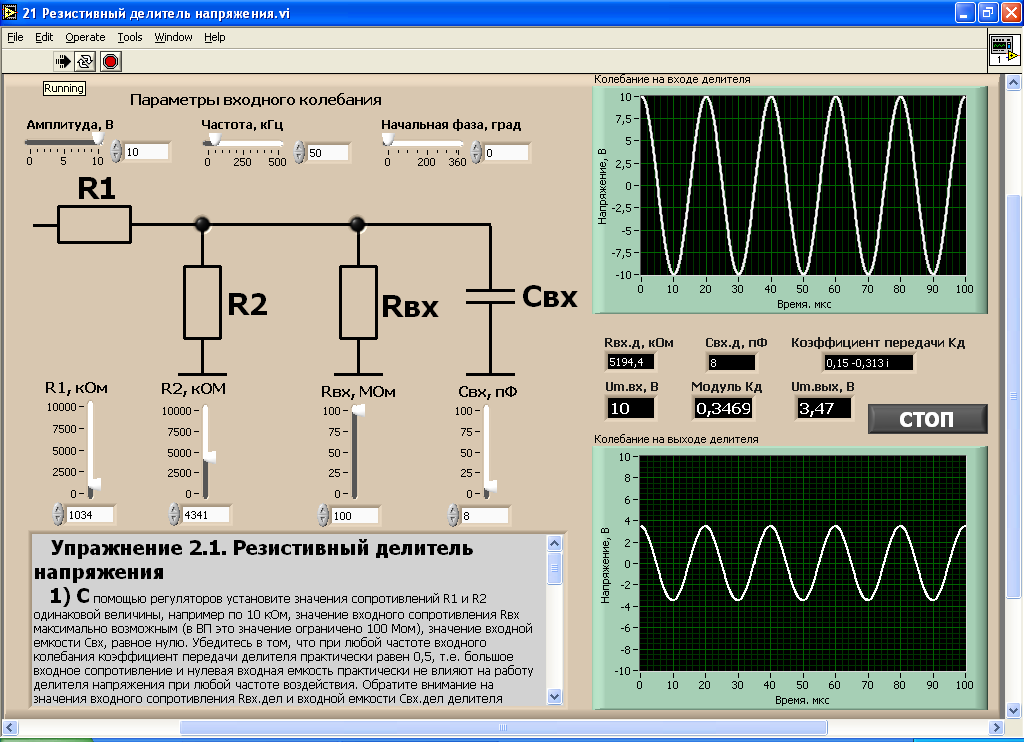Image resolution: width=1024 pixels, height=742 pixels.
Task: Click the R1 resistor symbol in schematic
Action: click(95, 225)
